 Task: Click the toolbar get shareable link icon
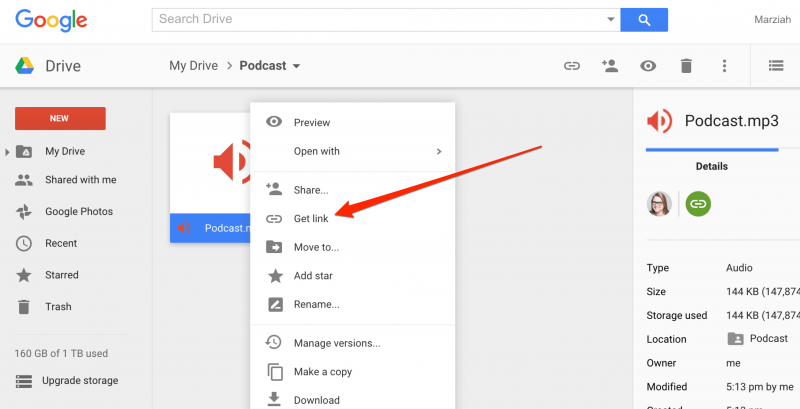coord(571,66)
